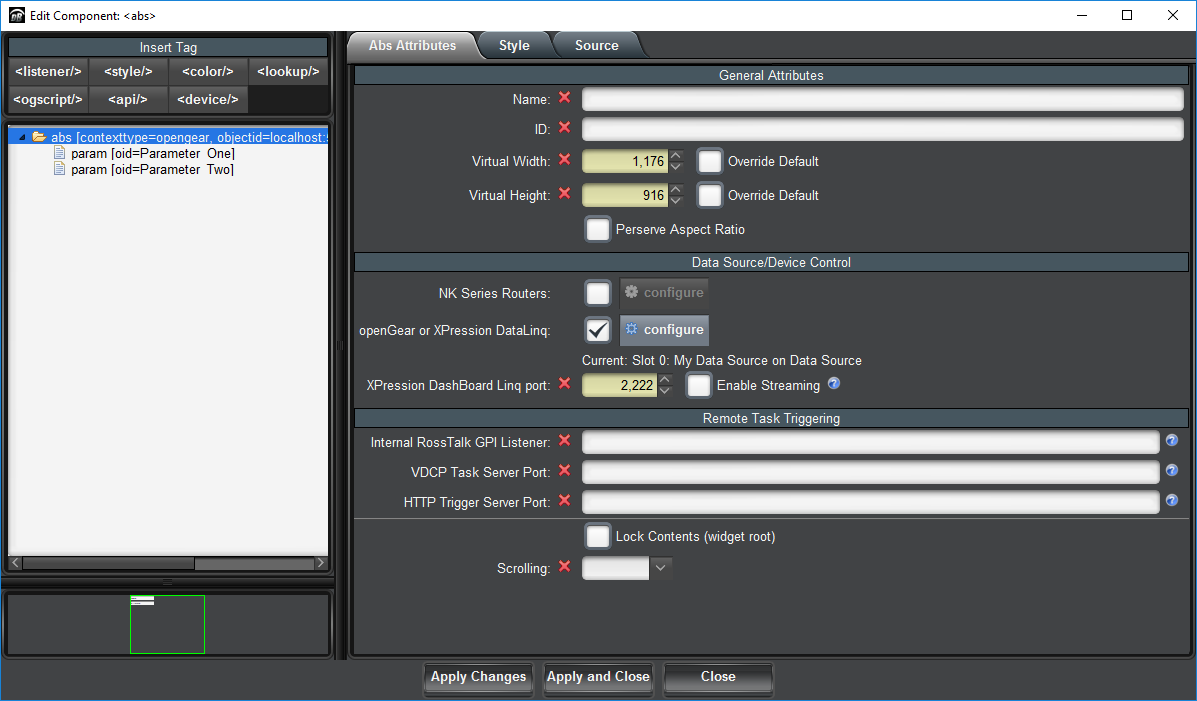Viewport: 1197px width, 701px height.
Task: Enable Perserve Aspect Ratio checkbox
Action: (x=598, y=229)
